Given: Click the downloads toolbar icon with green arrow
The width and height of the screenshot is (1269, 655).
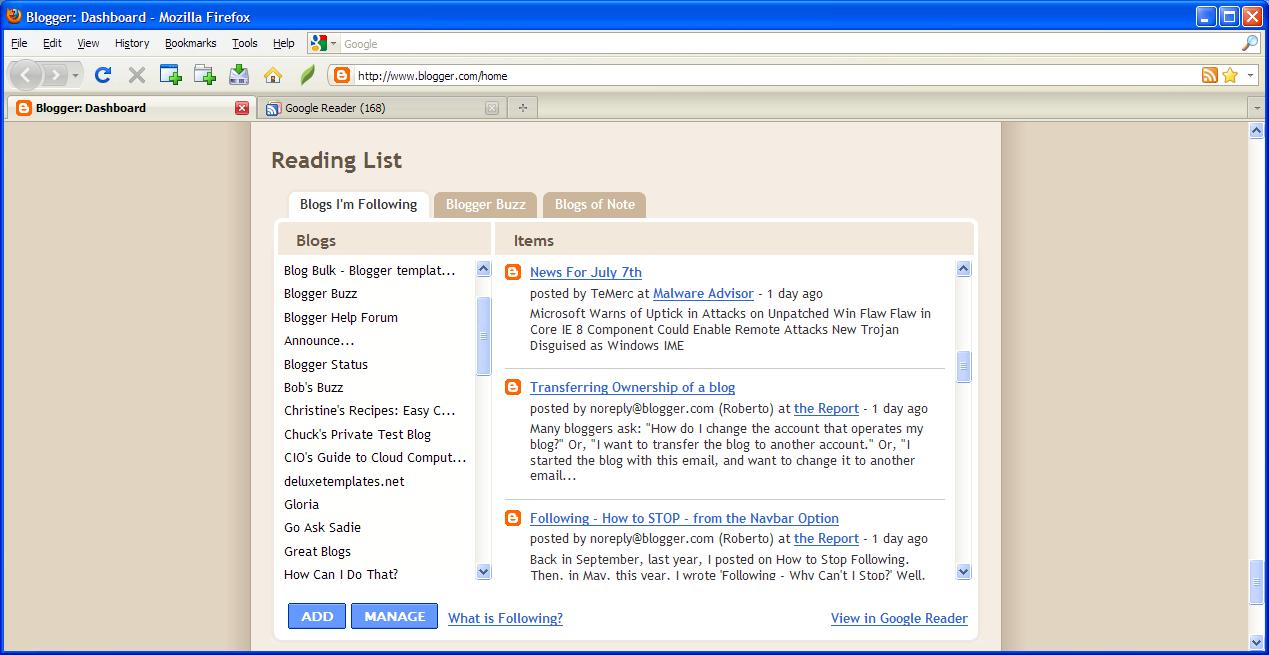Looking at the screenshot, I should (239, 75).
